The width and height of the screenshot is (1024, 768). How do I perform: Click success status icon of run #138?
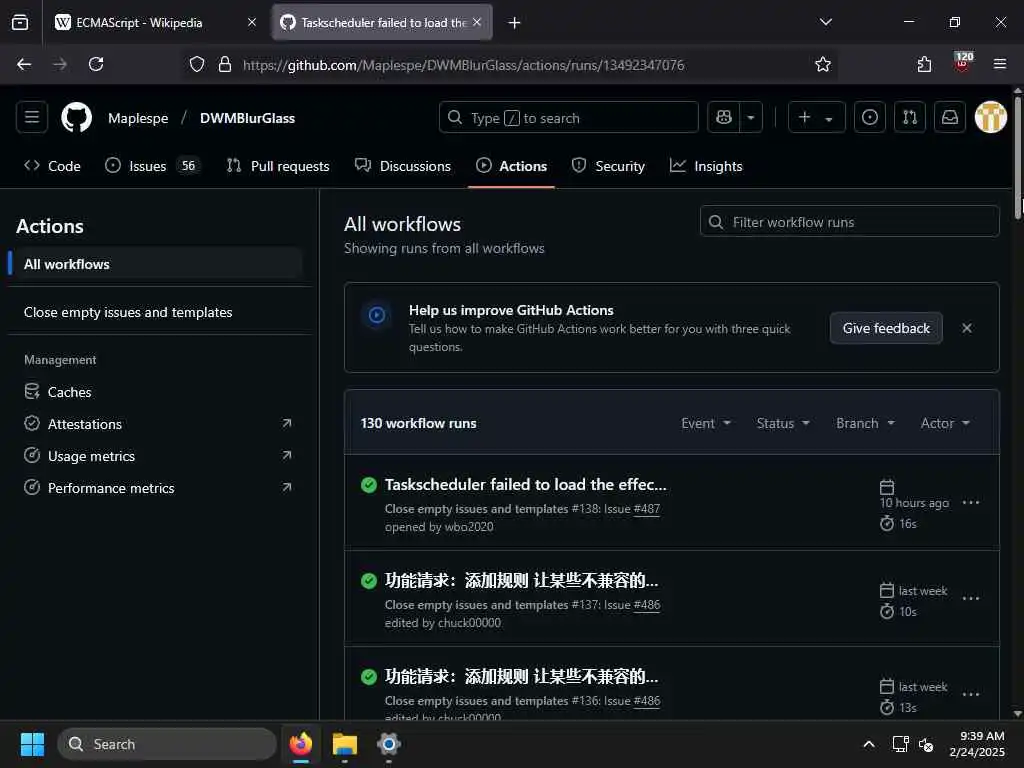click(369, 485)
